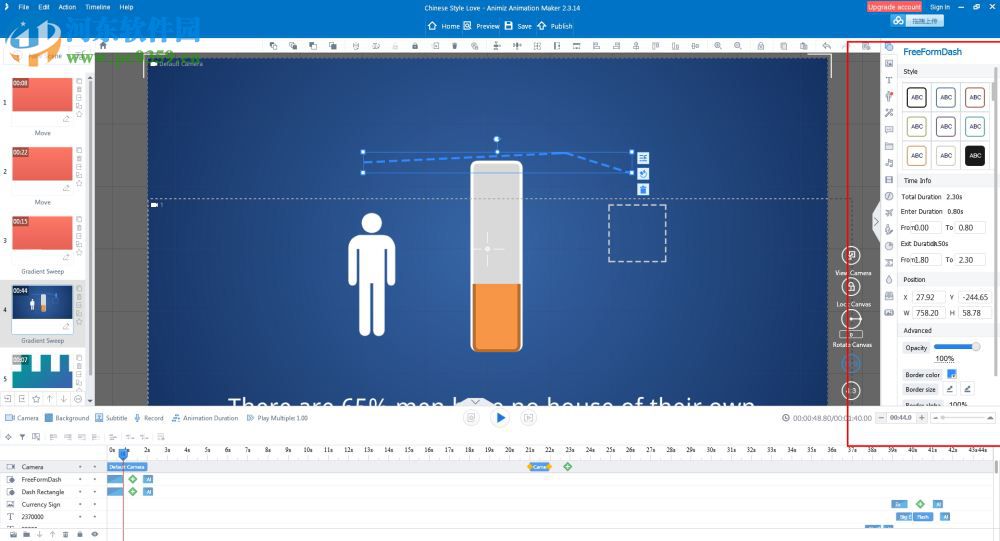Click the W width field 758.20
1000x541 pixels.
tap(928, 313)
